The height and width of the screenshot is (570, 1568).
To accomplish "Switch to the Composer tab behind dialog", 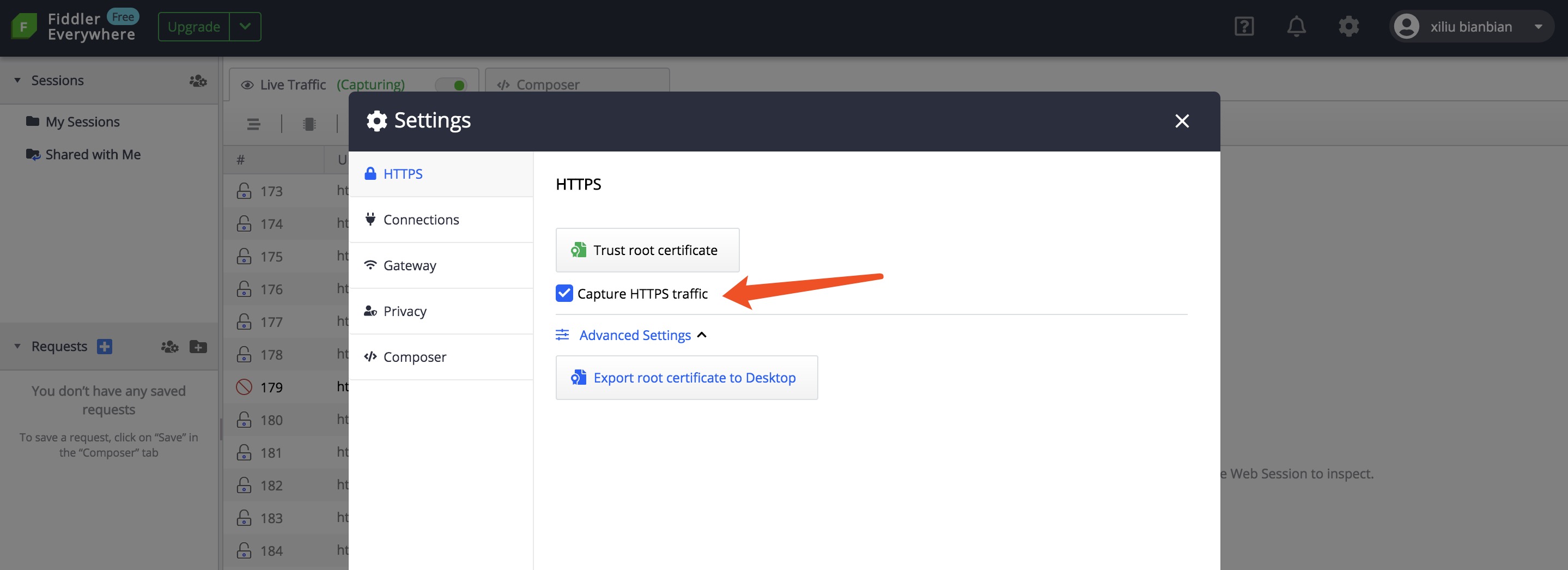I will (x=577, y=84).
